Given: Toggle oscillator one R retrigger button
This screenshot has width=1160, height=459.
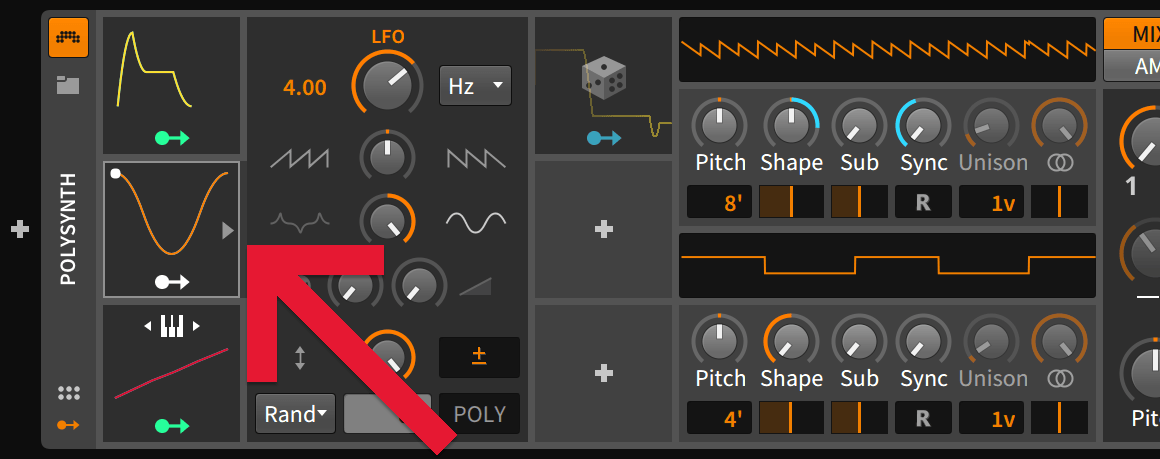Looking at the screenshot, I should click(922, 203).
